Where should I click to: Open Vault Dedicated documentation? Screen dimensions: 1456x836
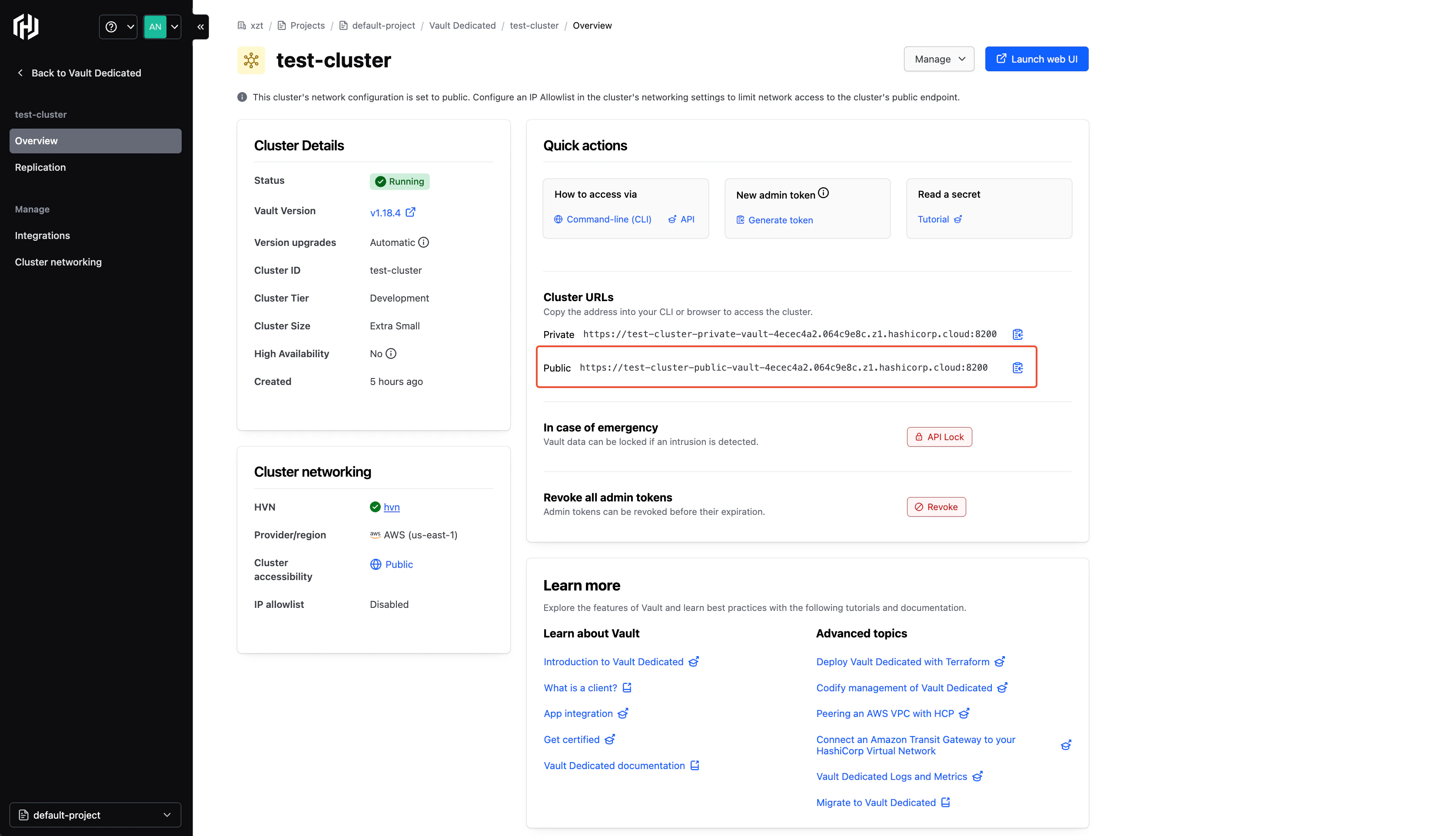pyautogui.click(x=622, y=765)
